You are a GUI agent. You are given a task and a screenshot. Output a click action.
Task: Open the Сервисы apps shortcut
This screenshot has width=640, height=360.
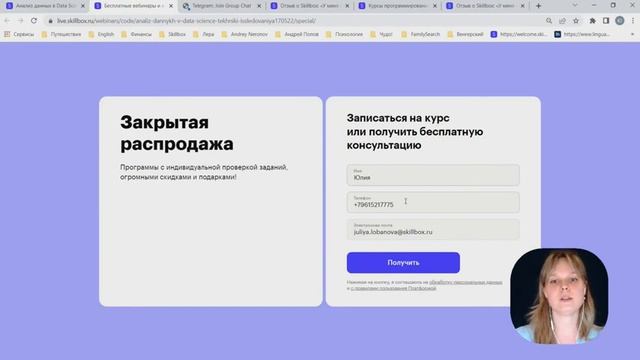(19, 34)
